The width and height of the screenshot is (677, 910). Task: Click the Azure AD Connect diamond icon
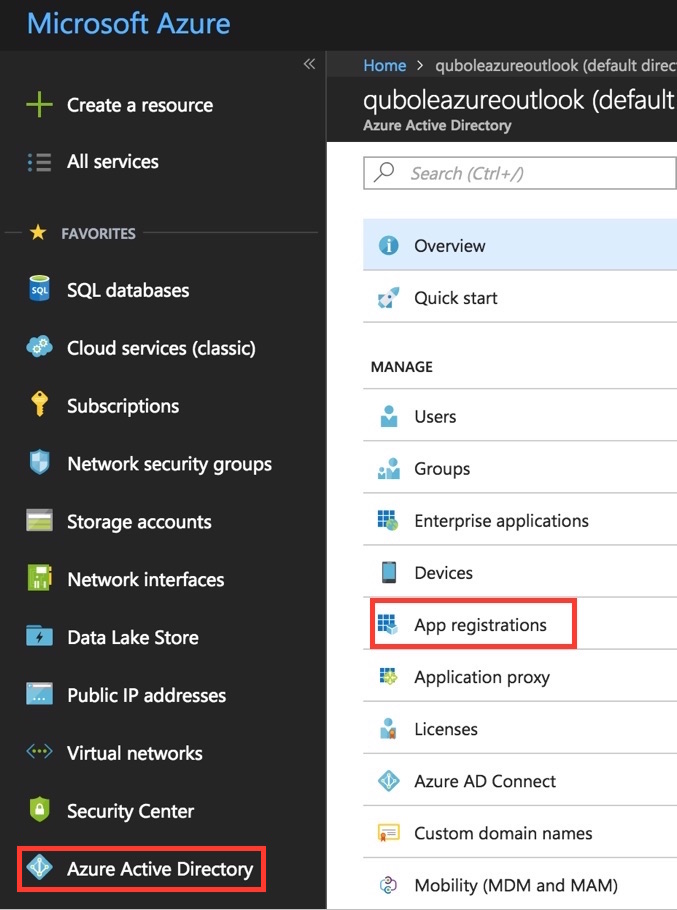point(389,781)
